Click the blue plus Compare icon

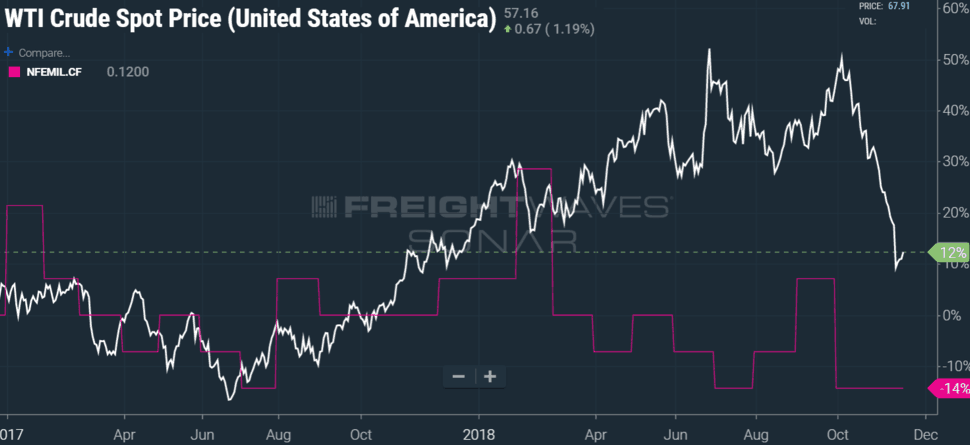[8, 53]
